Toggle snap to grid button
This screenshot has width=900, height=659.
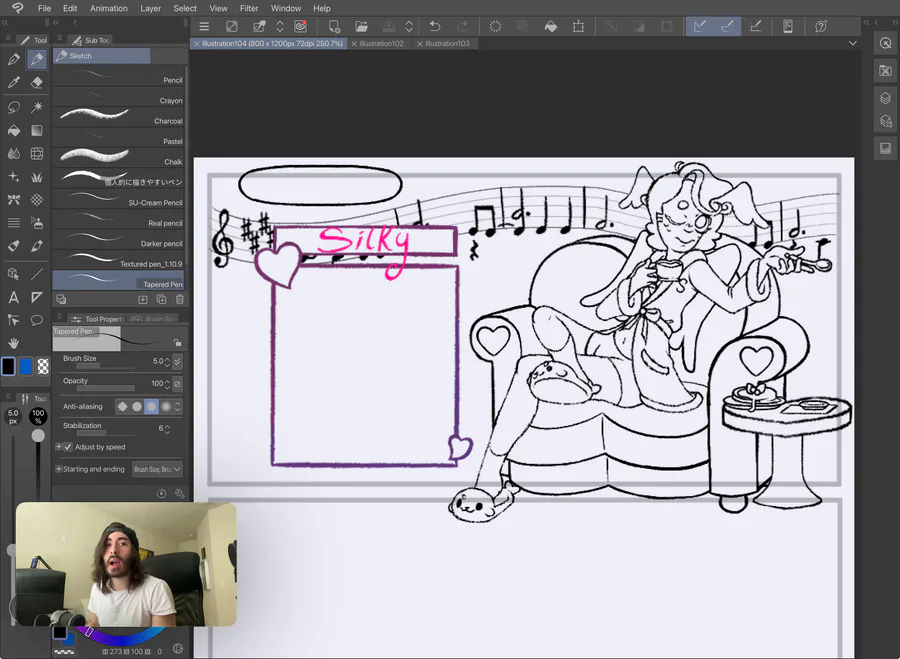(755, 26)
